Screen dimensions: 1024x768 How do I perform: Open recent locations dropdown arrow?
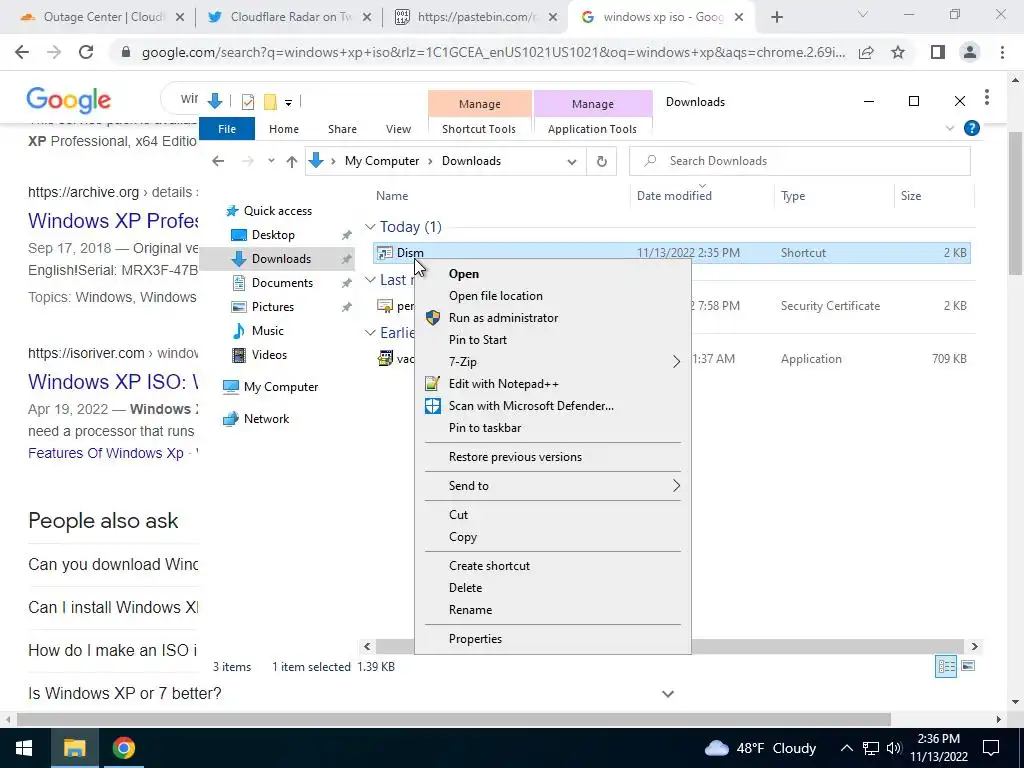pos(271,161)
